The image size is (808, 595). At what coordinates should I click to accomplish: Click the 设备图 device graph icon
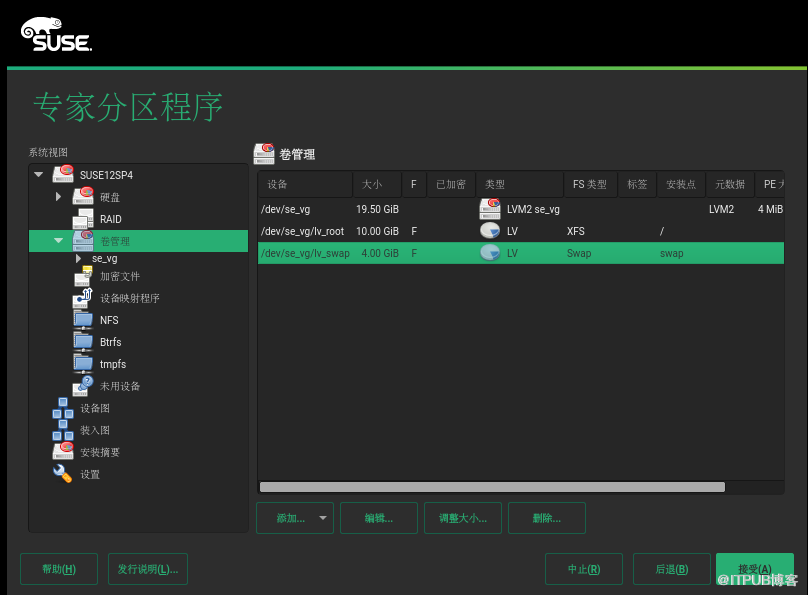point(63,408)
